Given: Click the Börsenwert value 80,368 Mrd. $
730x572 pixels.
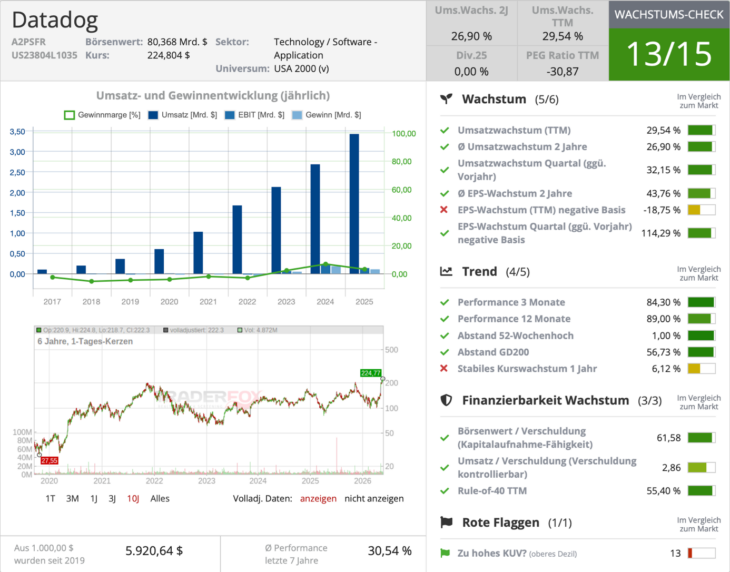Looking at the screenshot, I should click(x=177, y=42).
